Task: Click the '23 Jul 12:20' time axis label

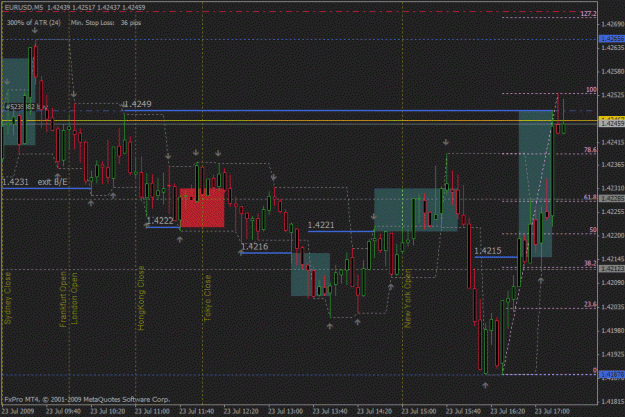Action: pyautogui.click(x=241, y=411)
